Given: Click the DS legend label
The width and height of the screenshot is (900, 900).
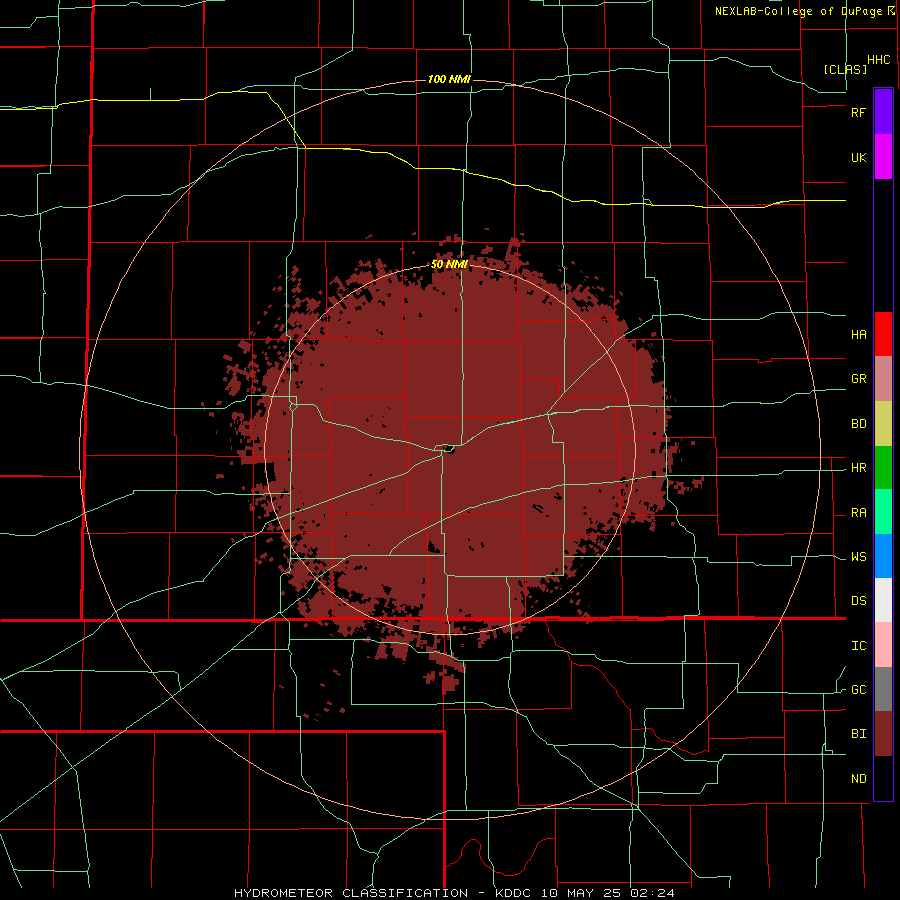Looking at the screenshot, I should (858, 601).
